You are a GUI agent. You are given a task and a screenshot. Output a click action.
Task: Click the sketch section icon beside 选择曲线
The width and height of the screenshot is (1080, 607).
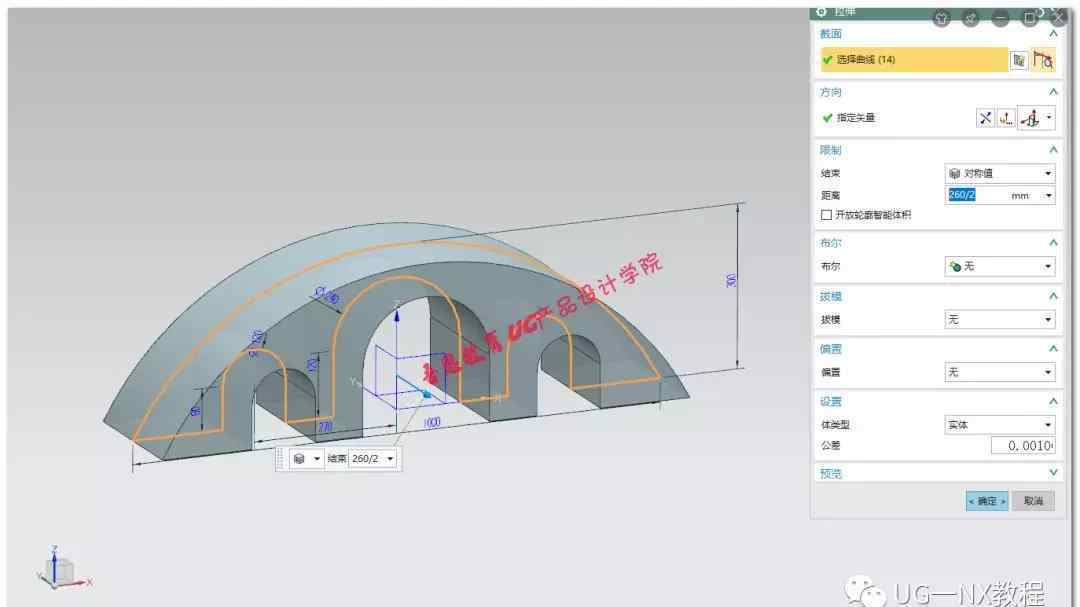(x=1019, y=60)
